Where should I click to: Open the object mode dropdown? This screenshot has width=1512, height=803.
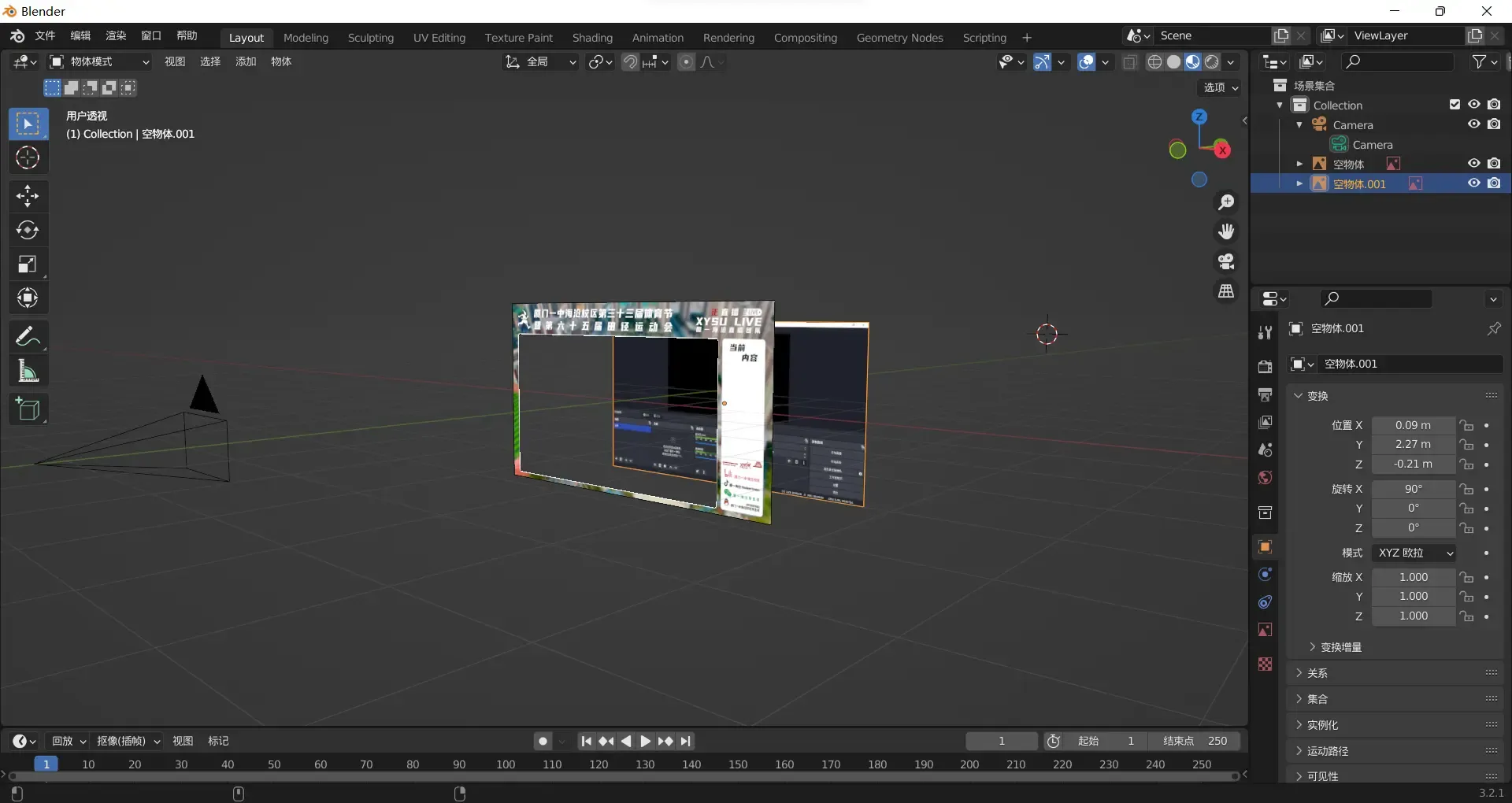point(99,61)
